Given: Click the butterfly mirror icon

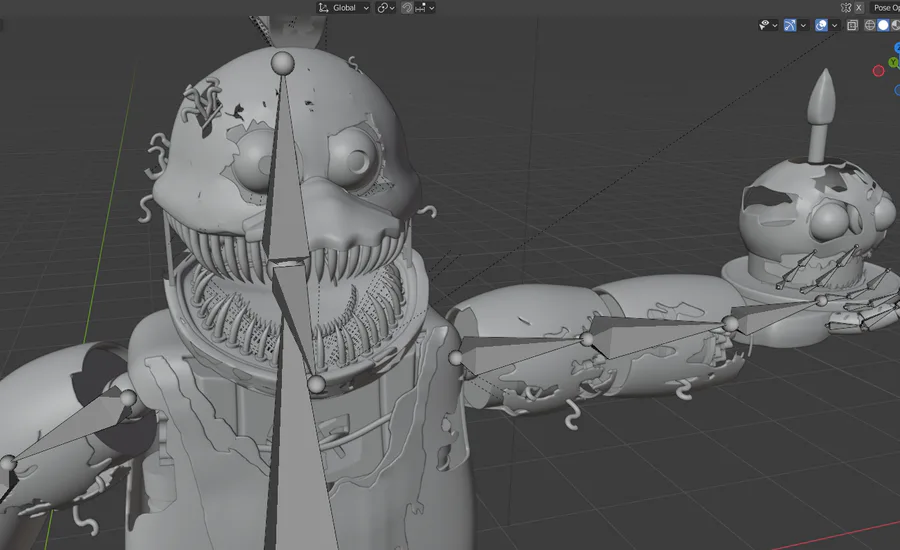Looking at the screenshot, I should 845,7.
